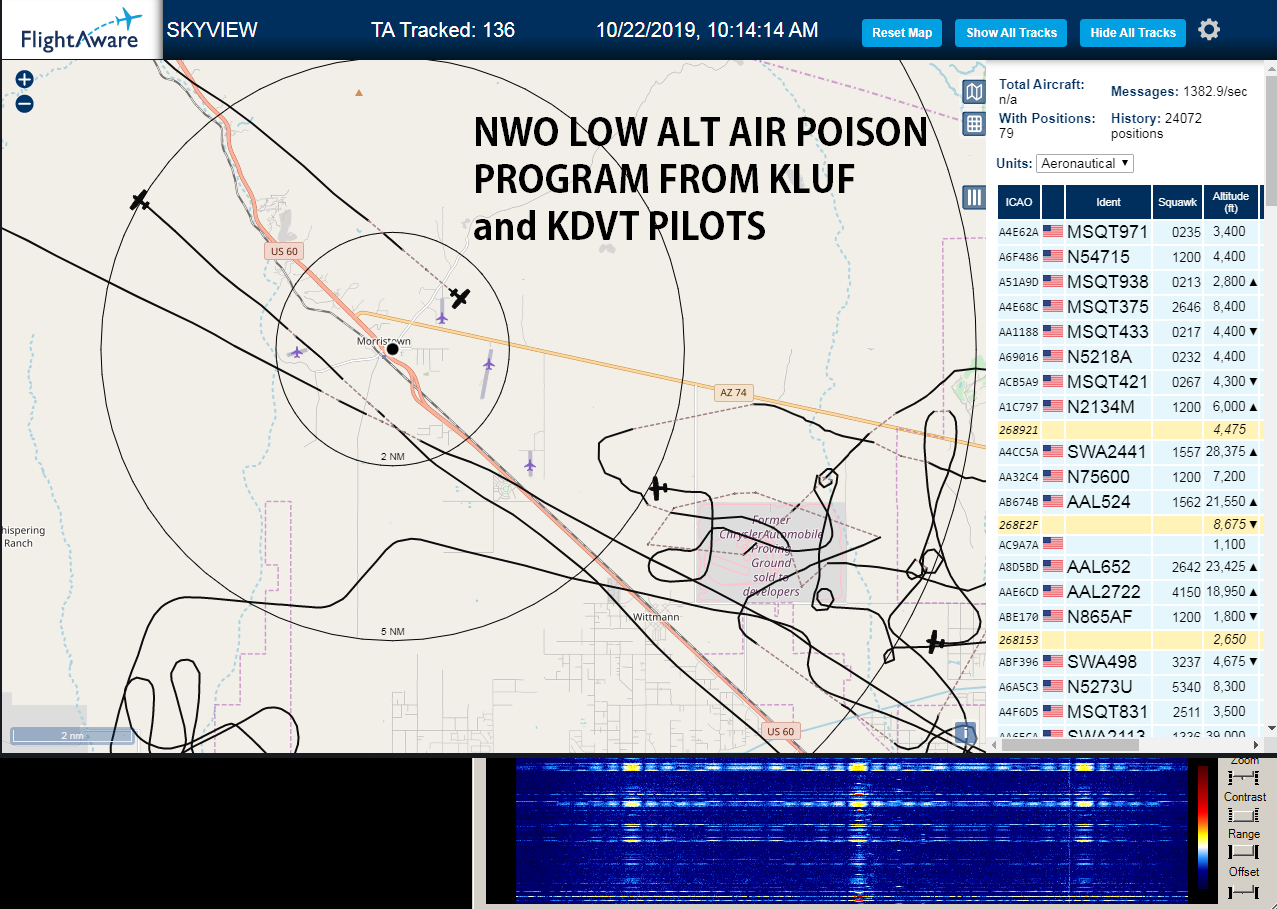The width and height of the screenshot is (1277, 909).
Task: Select the MSQT938 aircraft row
Action: 1130,282
